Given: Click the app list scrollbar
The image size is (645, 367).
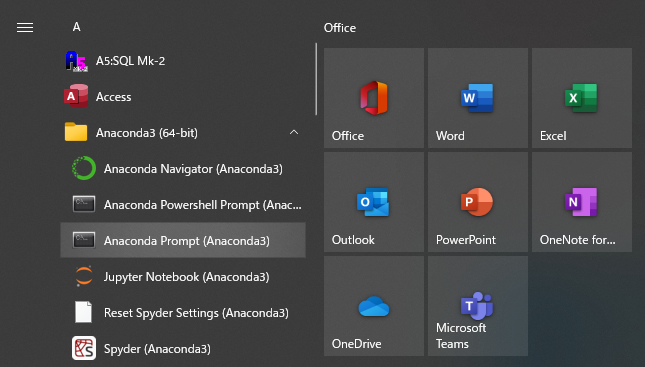Looking at the screenshot, I should [316, 79].
